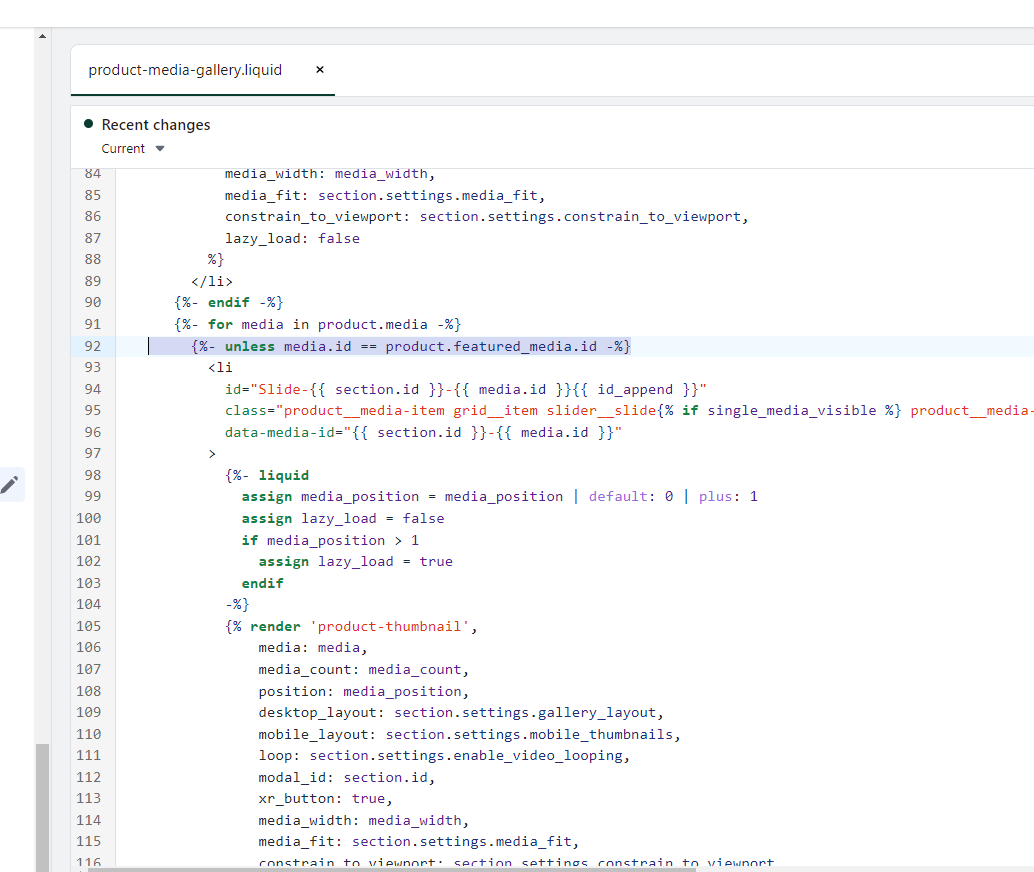1034x872 pixels.
Task: Click the closing </li> tag on line 89
Action: 211,281
